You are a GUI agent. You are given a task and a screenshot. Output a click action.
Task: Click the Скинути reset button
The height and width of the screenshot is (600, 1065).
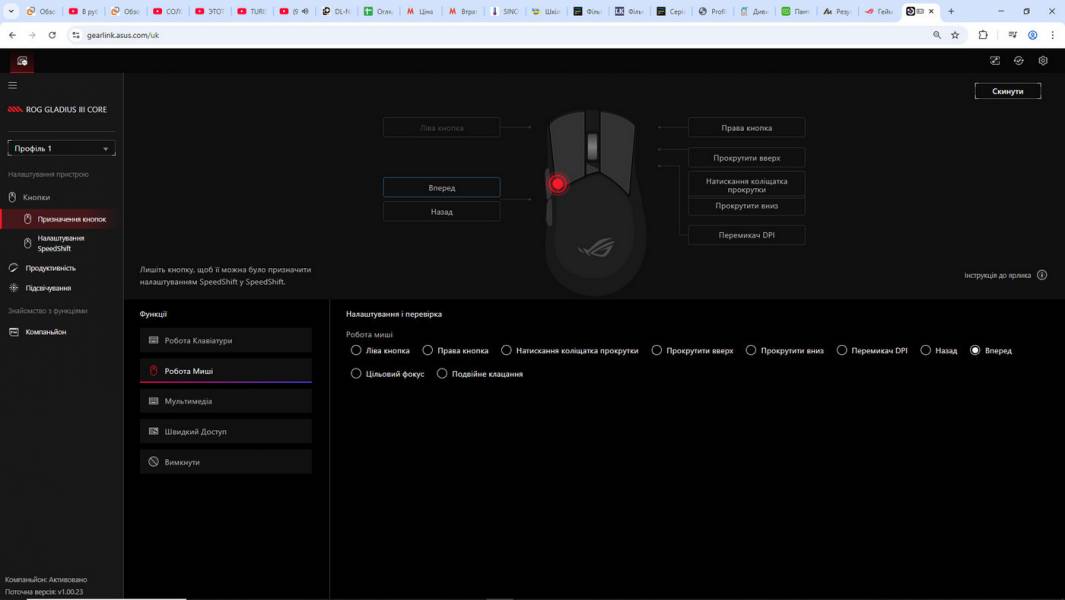1007,91
